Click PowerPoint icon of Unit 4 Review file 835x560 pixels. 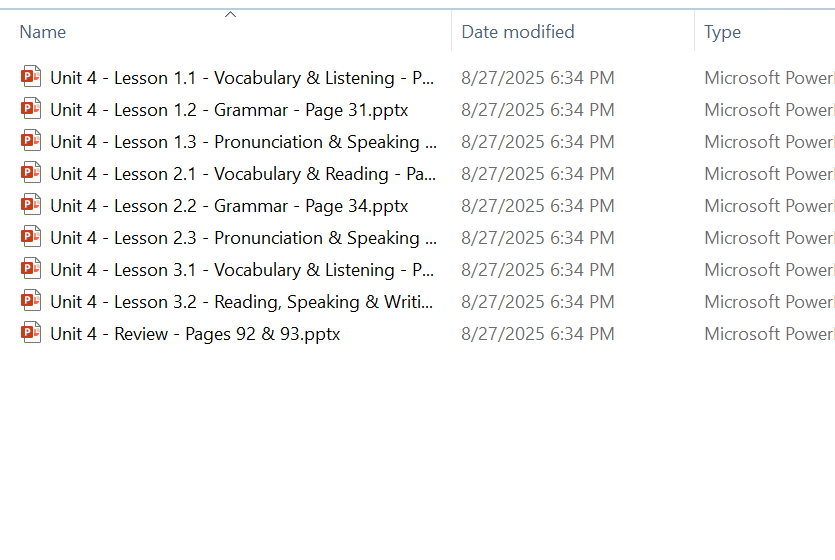pos(31,333)
